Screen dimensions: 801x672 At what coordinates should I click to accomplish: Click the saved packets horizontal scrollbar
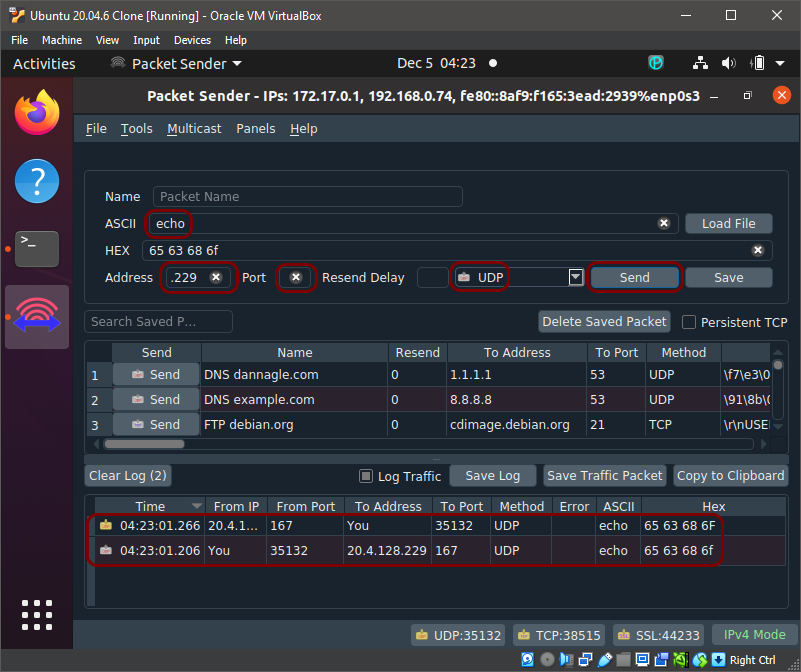tap(145, 444)
